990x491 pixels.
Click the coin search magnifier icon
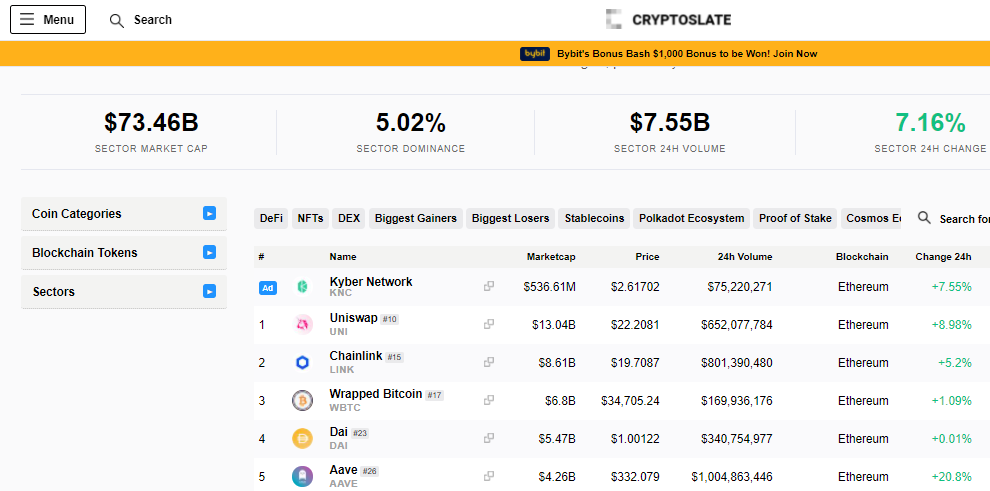pyautogui.click(x=924, y=218)
